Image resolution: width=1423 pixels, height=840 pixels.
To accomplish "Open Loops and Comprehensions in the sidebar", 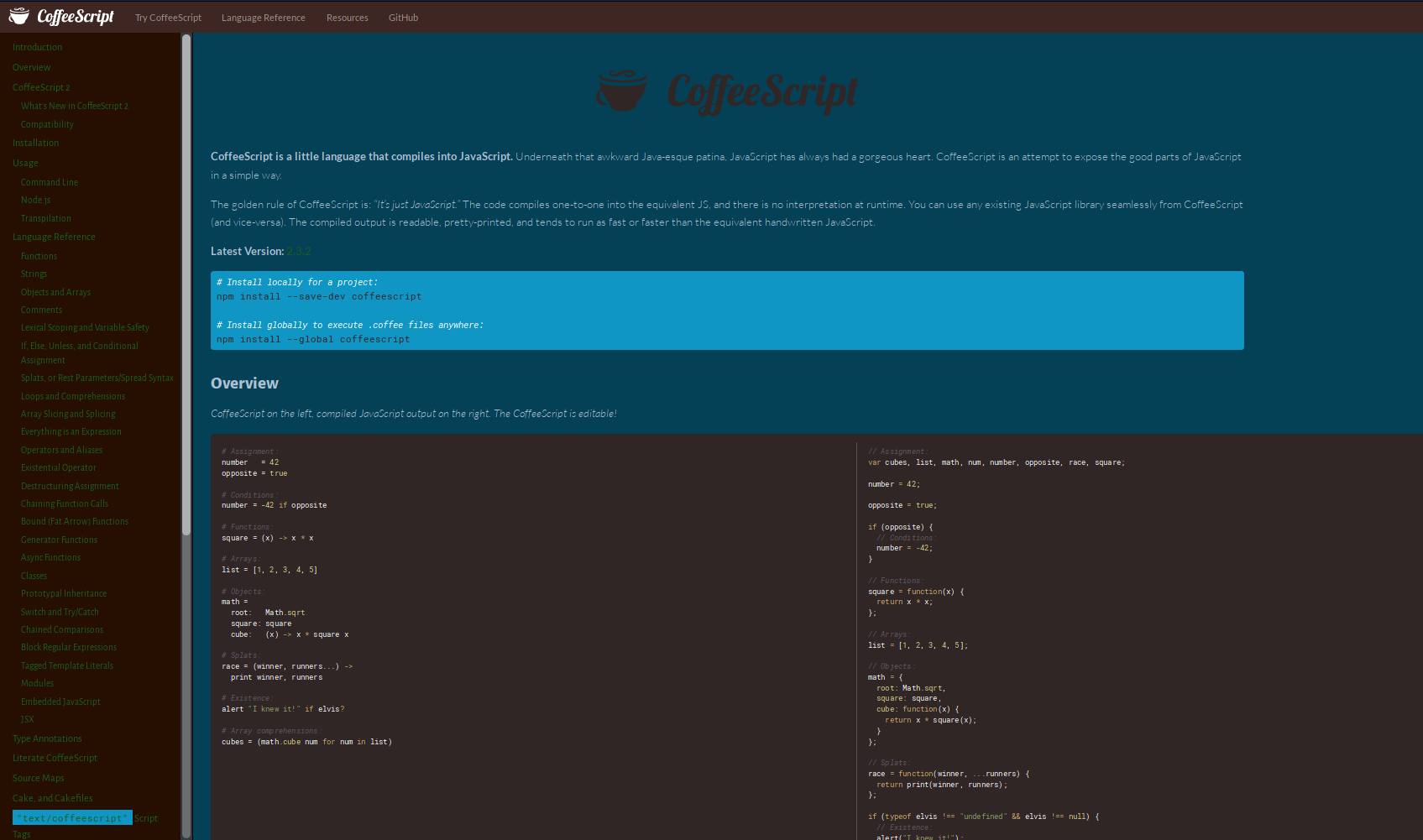I will click(73, 396).
